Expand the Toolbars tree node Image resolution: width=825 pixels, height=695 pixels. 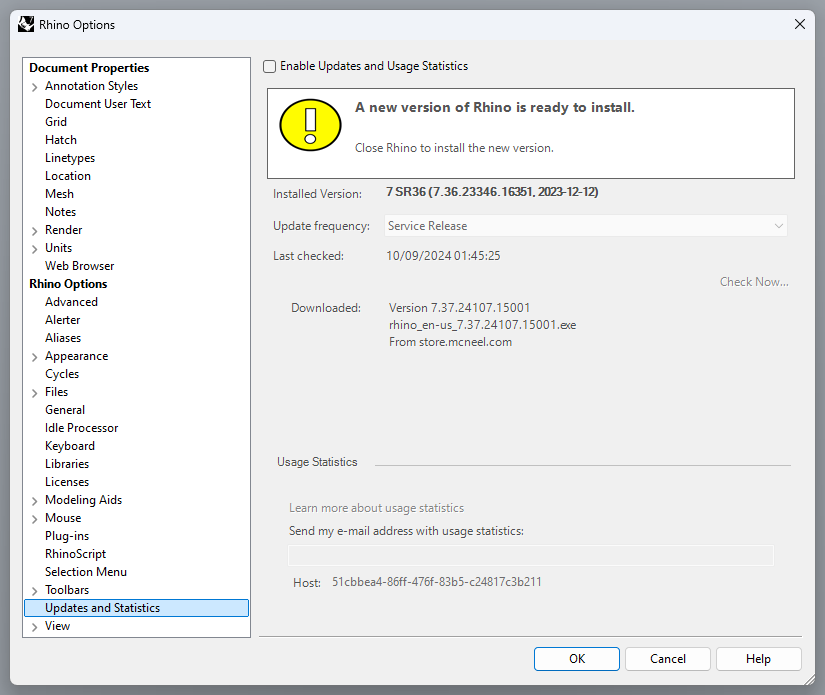[35, 591]
